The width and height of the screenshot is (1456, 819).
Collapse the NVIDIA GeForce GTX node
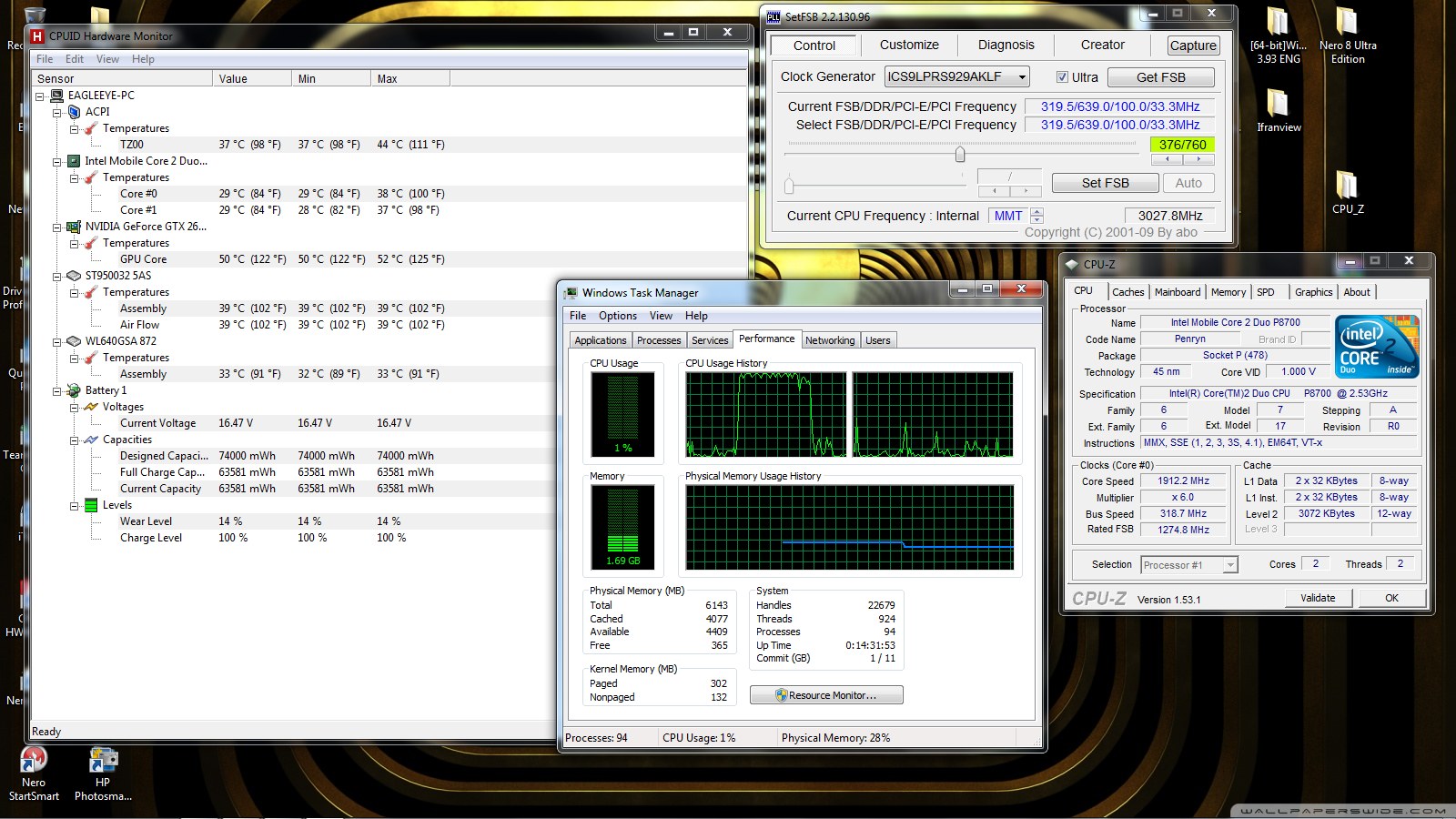(x=57, y=227)
